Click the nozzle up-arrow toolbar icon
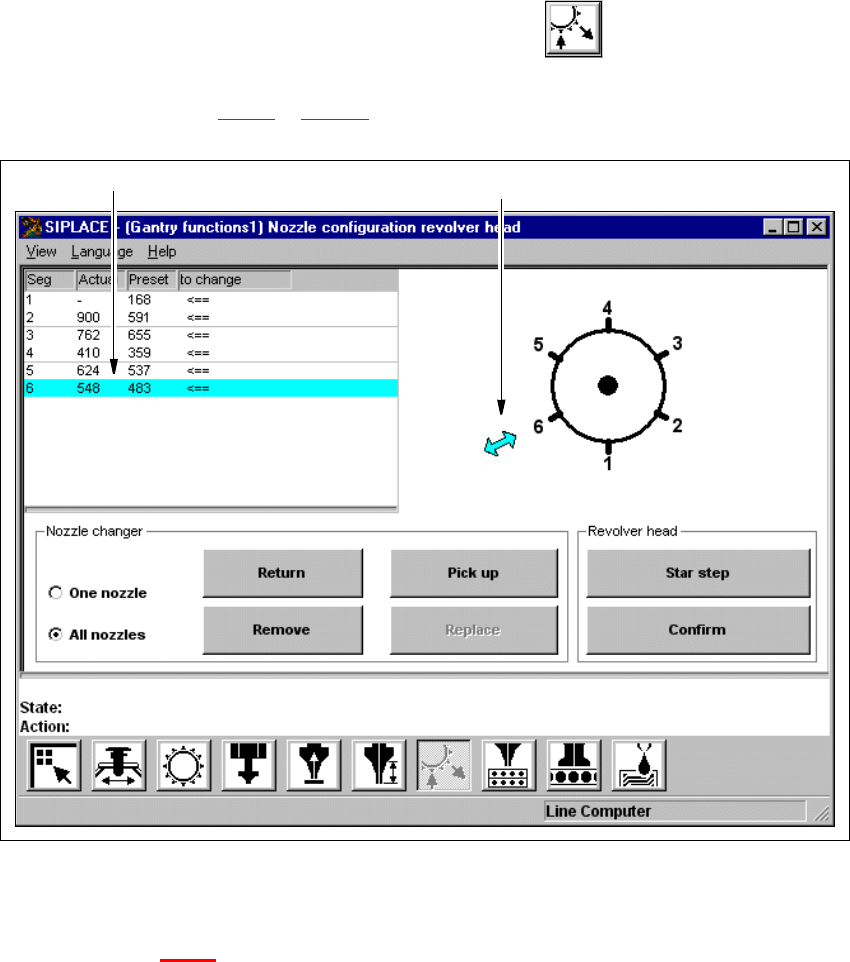 tap(313, 767)
